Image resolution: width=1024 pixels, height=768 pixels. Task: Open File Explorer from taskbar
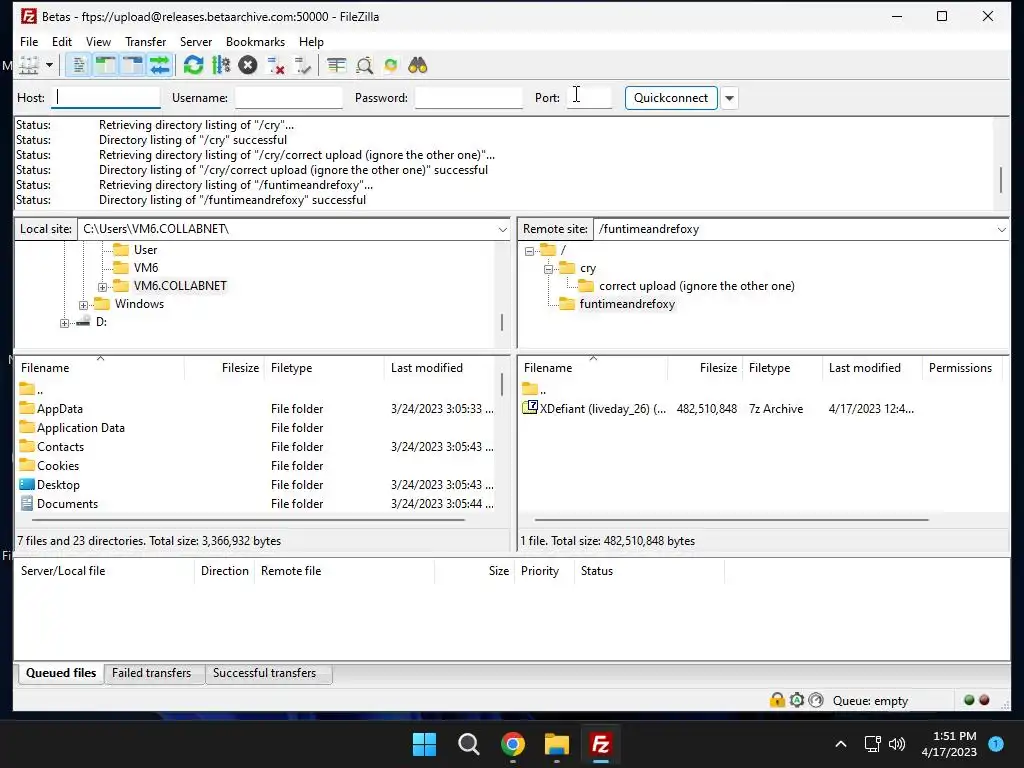[x=557, y=744]
